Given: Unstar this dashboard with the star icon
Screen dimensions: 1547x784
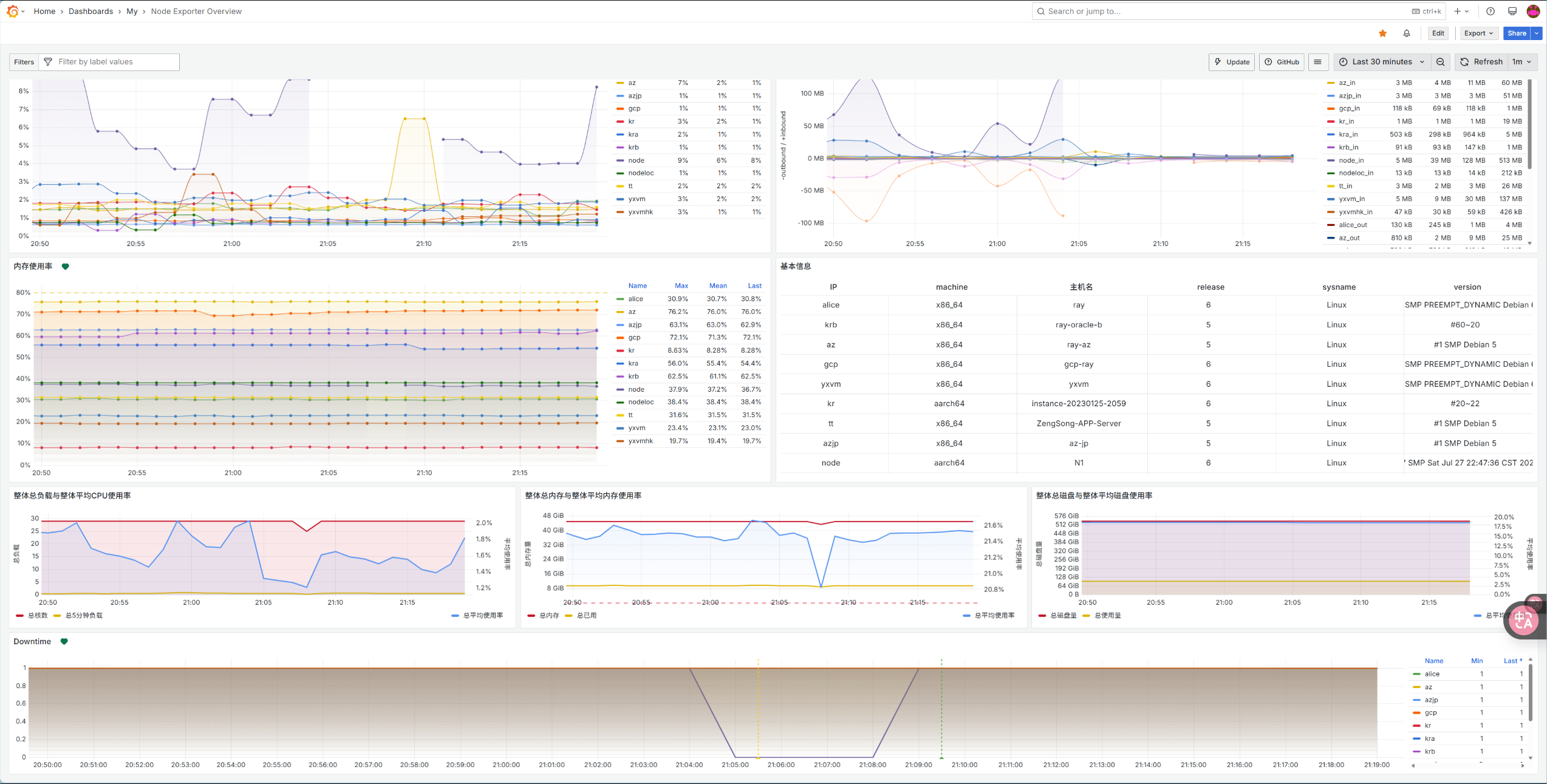Looking at the screenshot, I should pos(1383,33).
